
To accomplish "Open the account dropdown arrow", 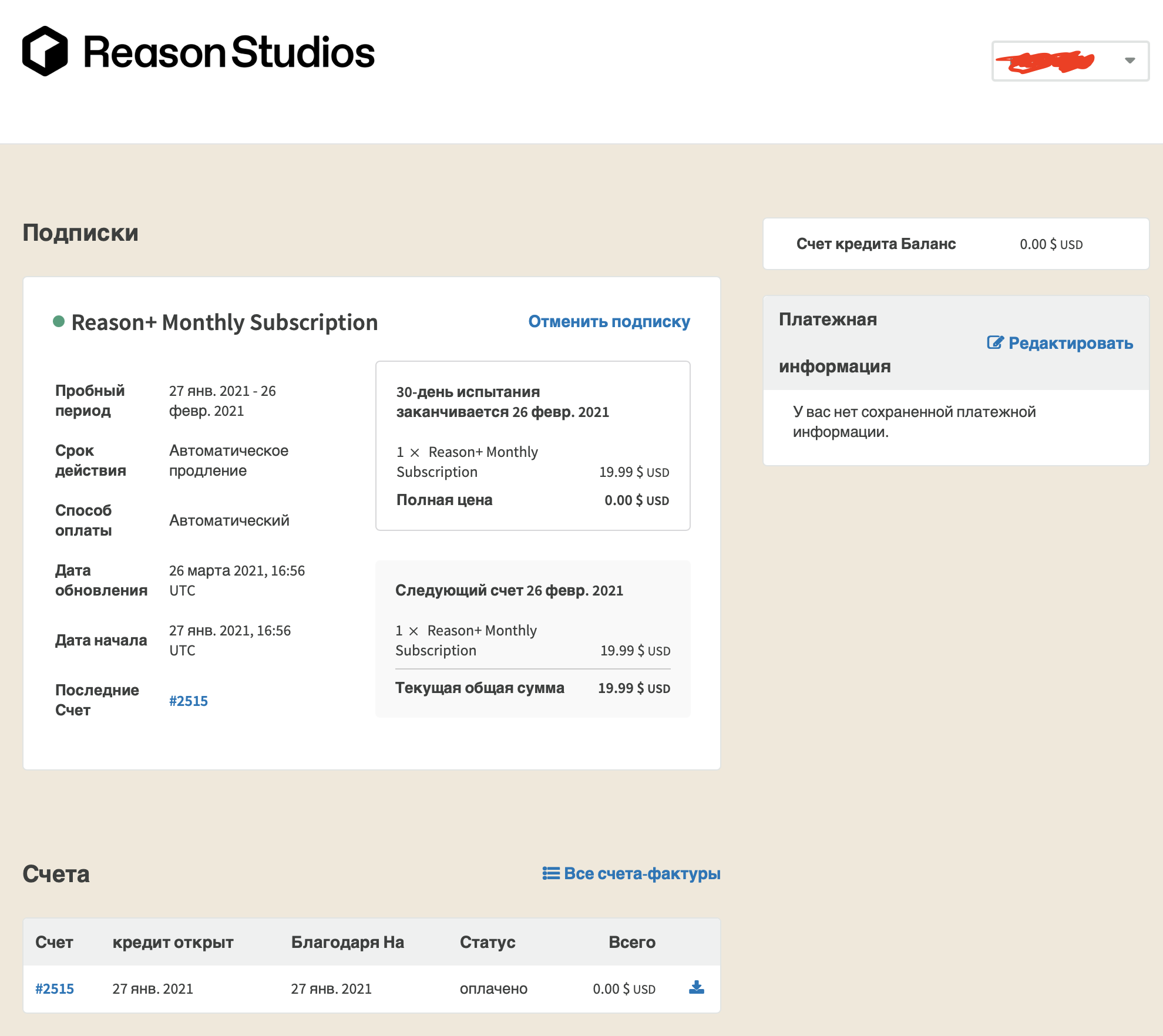I will coord(1130,60).
